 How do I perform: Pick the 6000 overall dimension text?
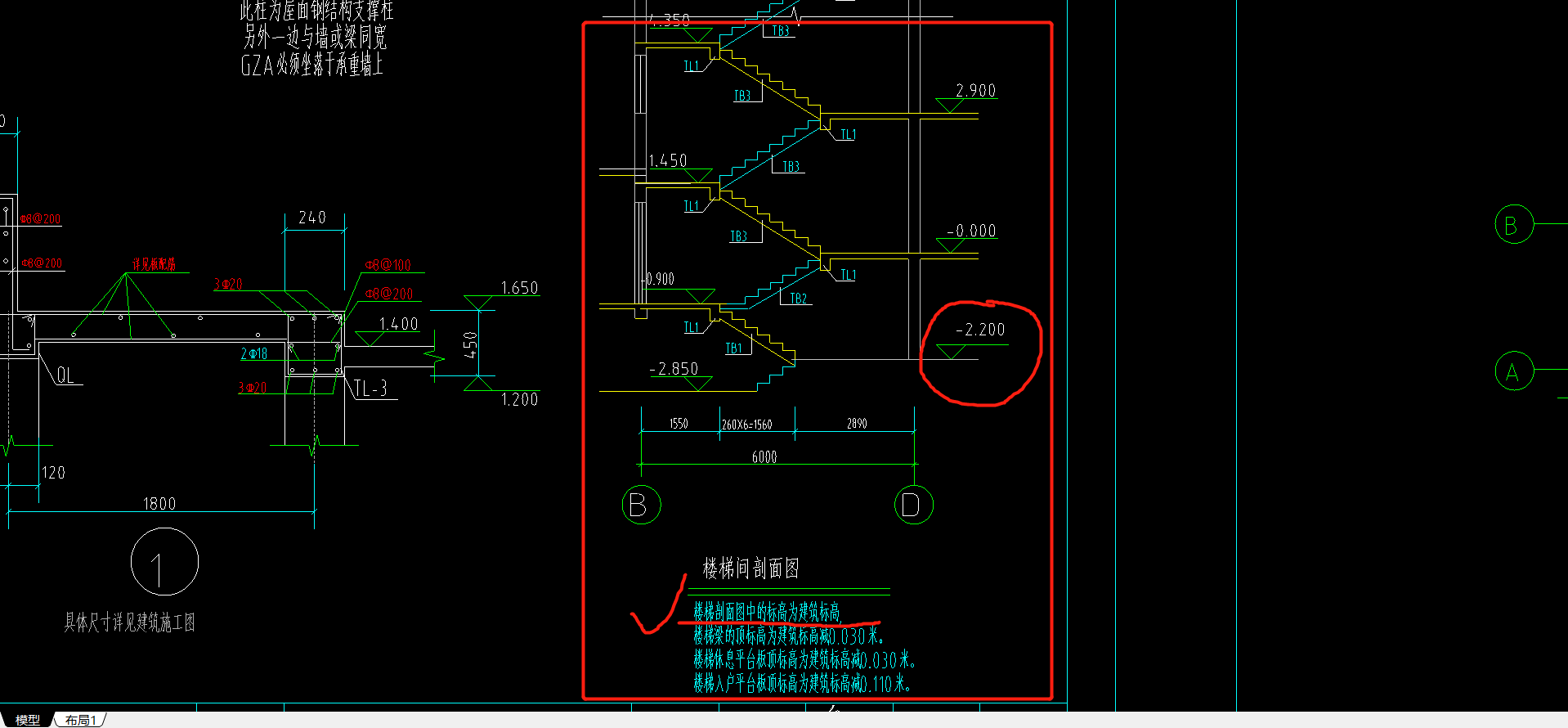click(764, 457)
